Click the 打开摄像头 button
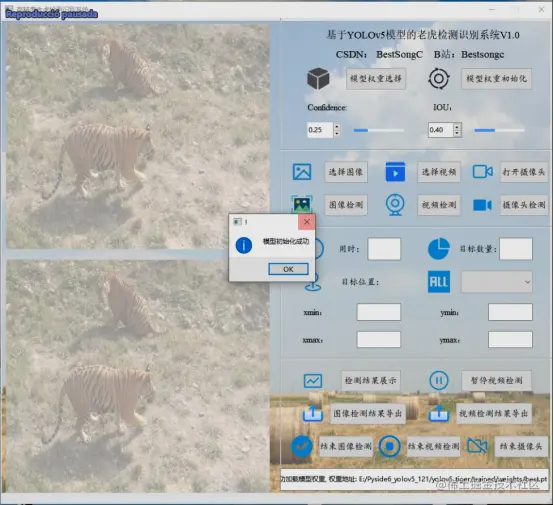The height and width of the screenshot is (505, 554). pyautogui.click(x=524, y=172)
